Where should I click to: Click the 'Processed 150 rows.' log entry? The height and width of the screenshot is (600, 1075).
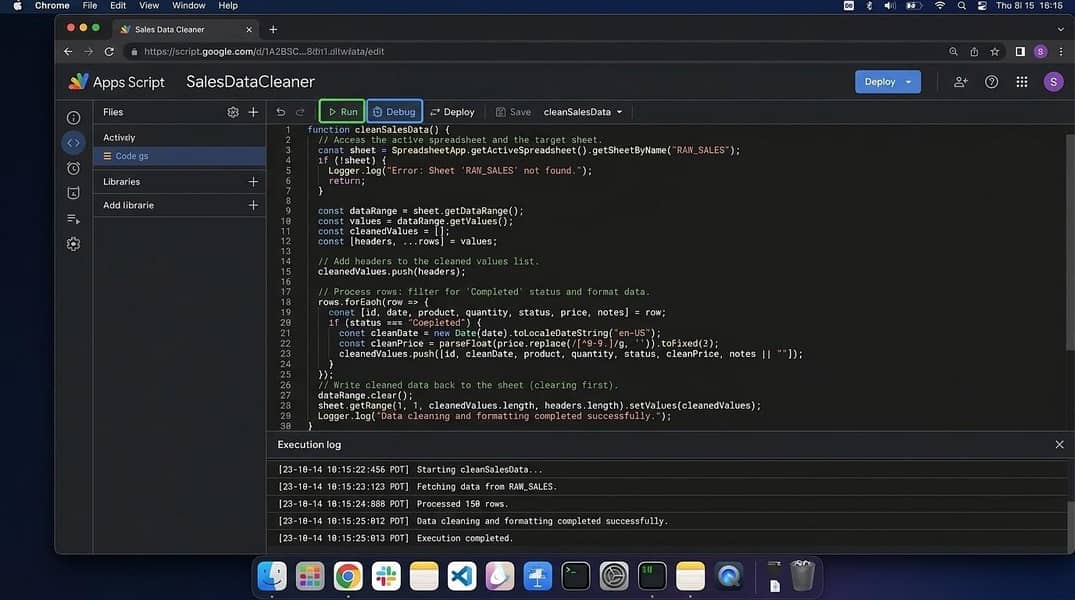(x=463, y=504)
